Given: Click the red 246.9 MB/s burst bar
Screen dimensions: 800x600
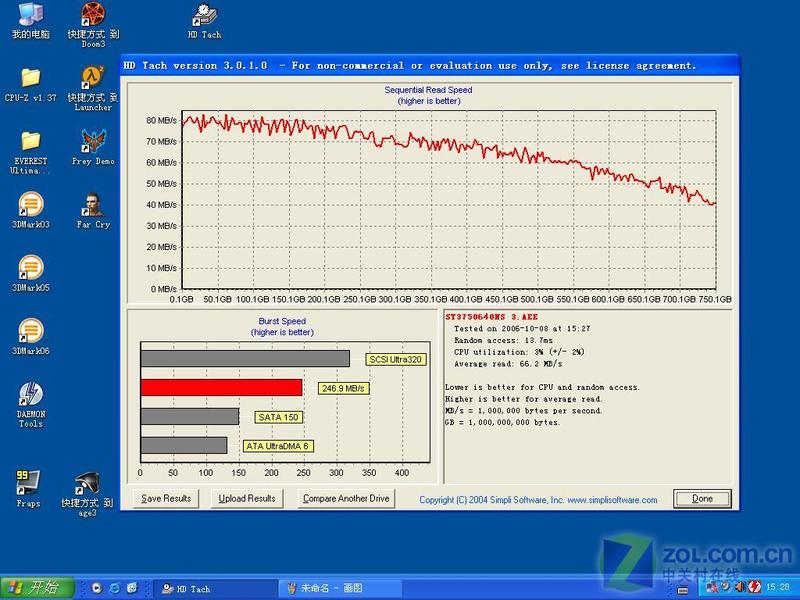Looking at the screenshot, I should coord(221,388).
